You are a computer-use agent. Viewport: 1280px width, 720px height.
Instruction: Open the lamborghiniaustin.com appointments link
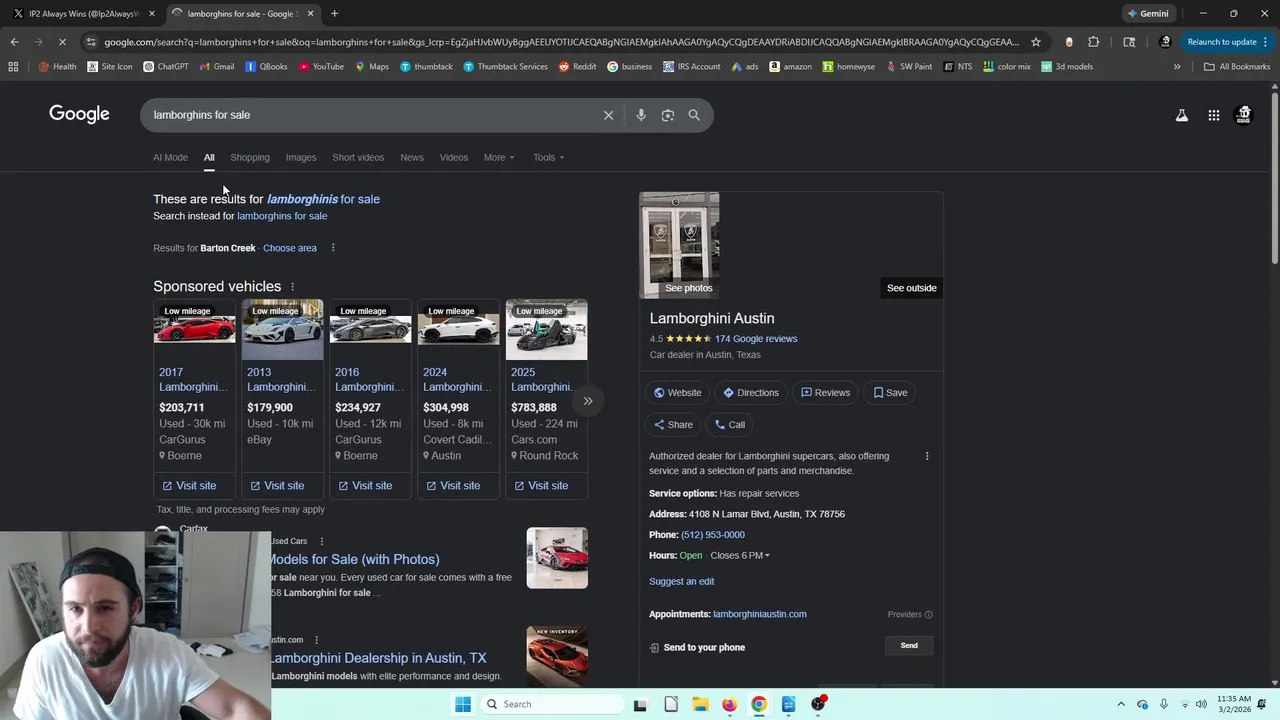760,614
